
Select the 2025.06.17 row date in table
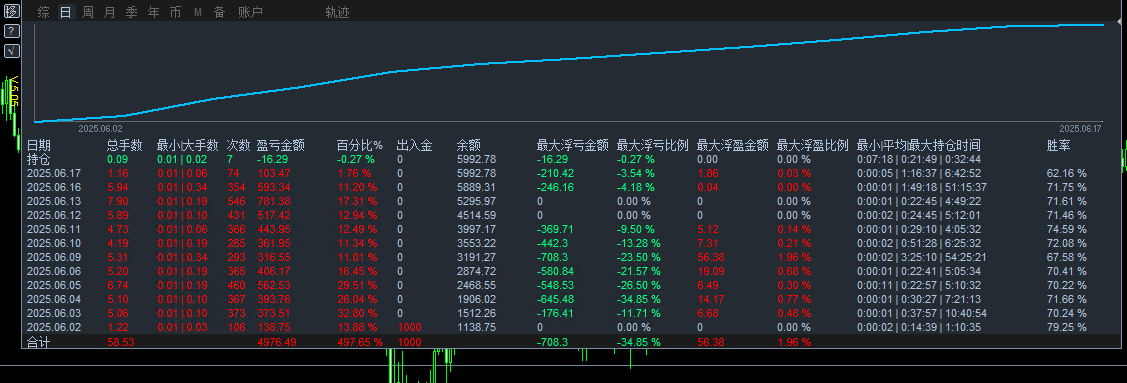[54, 173]
